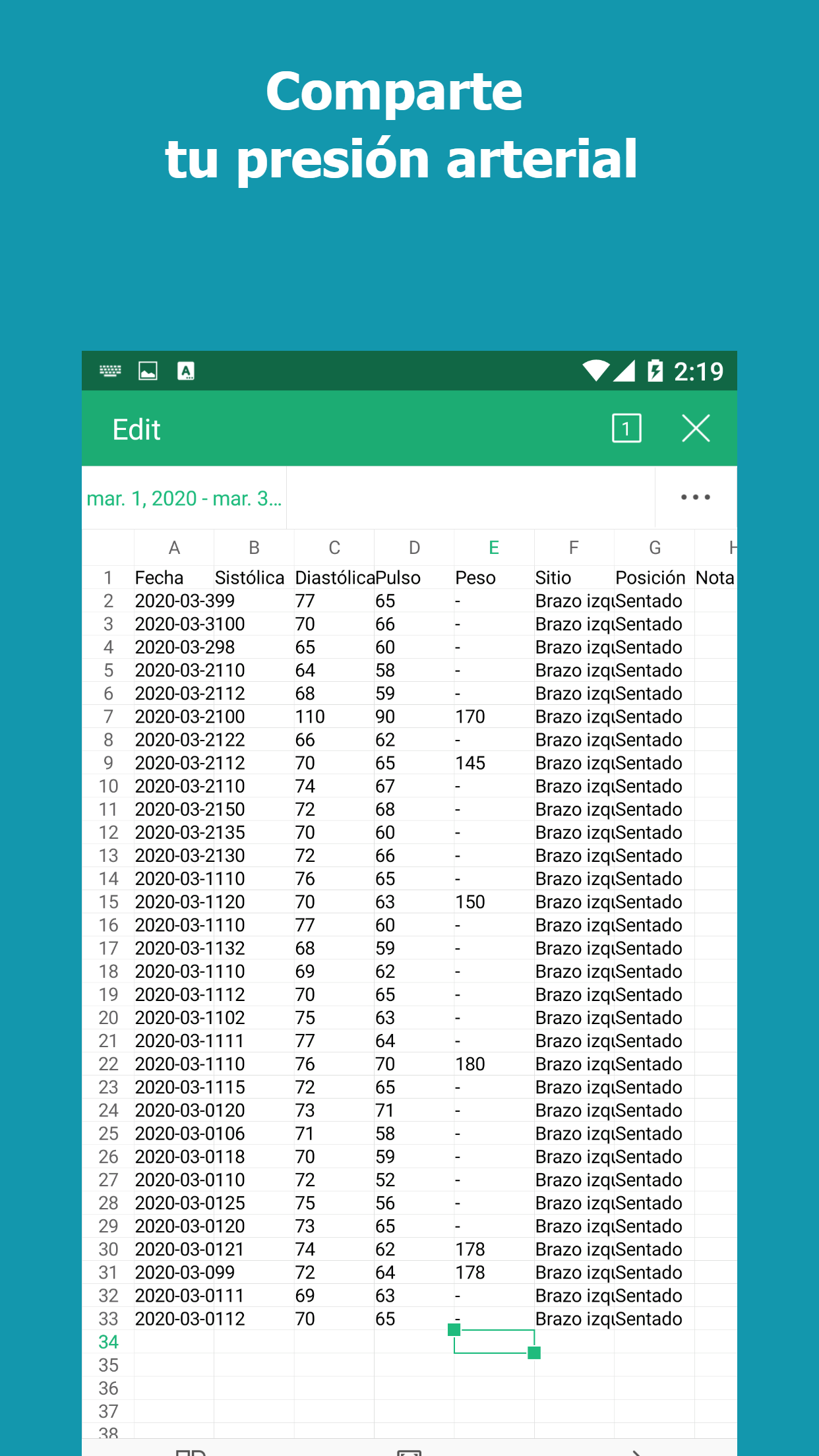Viewport: 819px width, 1456px height.
Task: Tap the Nota header cell
Action: pyautogui.click(x=715, y=578)
